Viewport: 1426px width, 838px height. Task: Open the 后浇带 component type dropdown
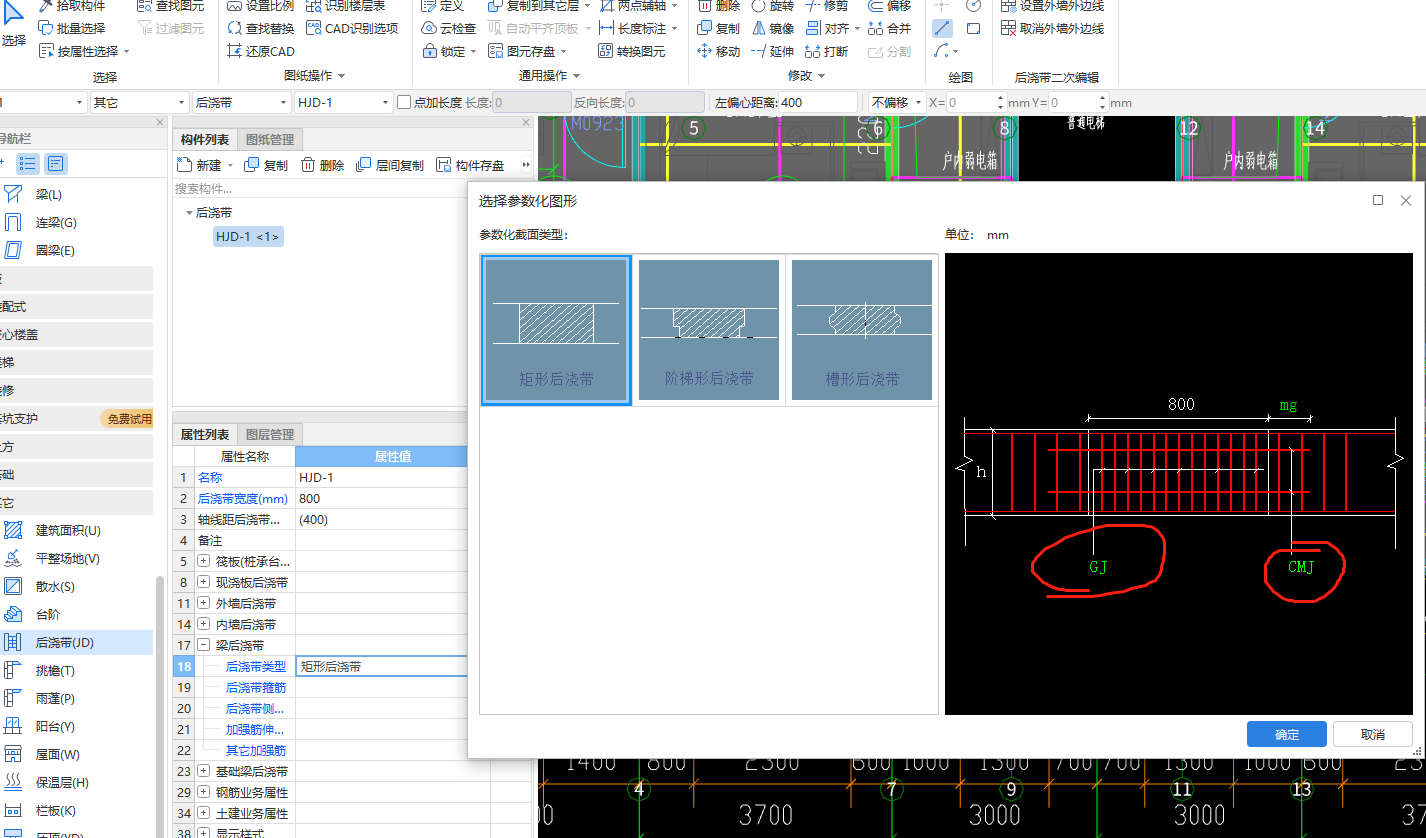[x=283, y=102]
